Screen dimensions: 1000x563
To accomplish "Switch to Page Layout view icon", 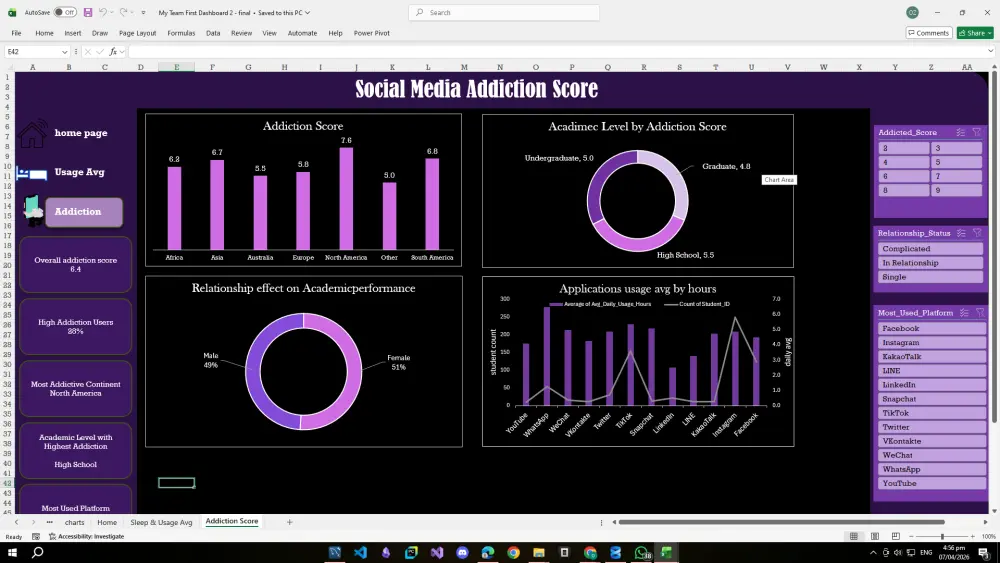I will click(875, 536).
